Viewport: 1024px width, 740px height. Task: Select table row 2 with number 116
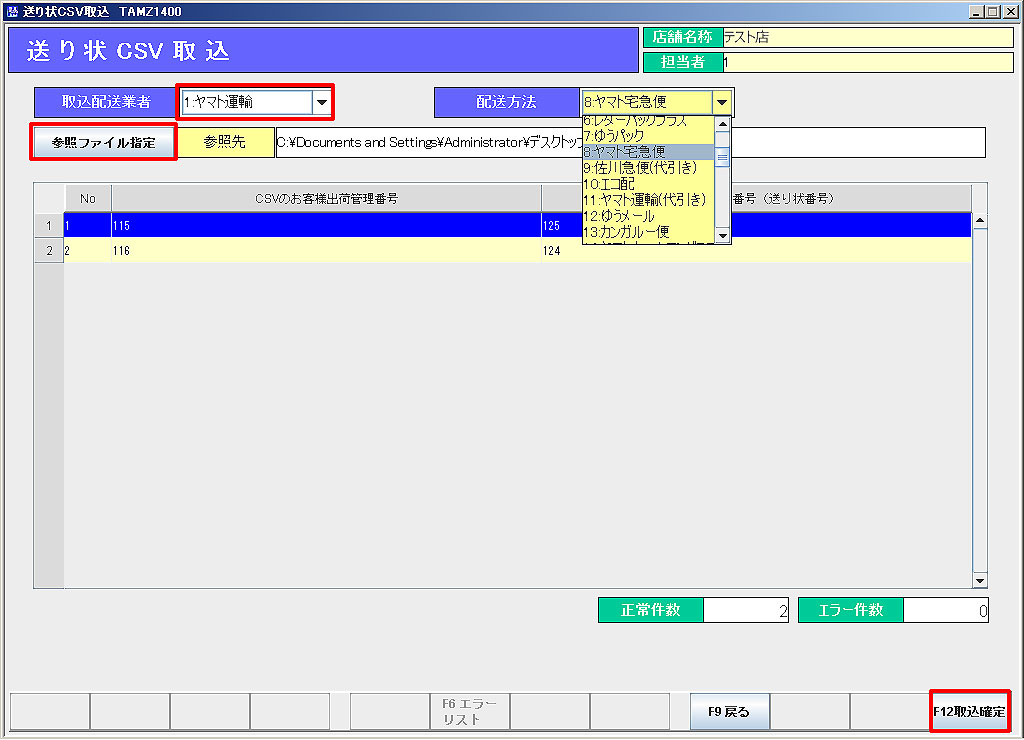tap(300, 251)
